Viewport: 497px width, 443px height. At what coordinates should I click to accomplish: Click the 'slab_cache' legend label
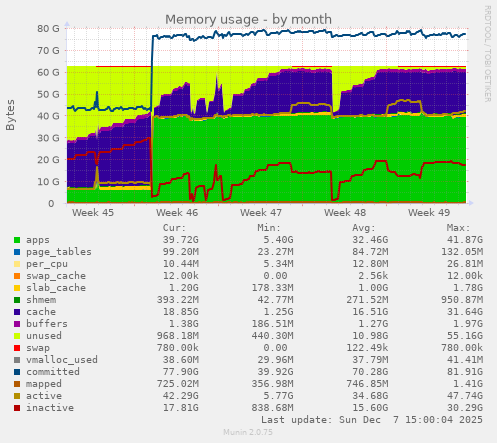click(56, 288)
